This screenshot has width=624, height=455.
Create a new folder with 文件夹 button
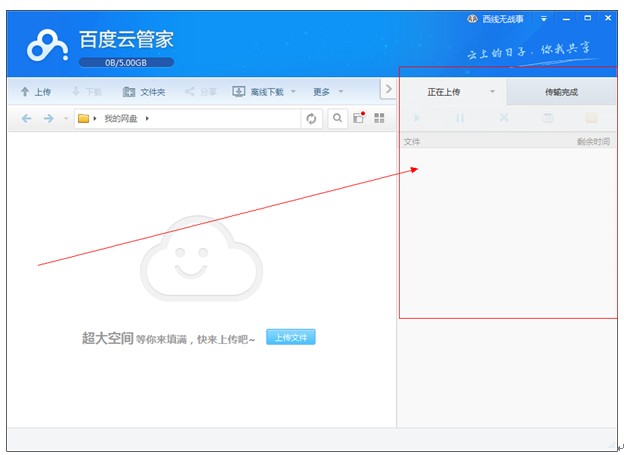(x=144, y=92)
